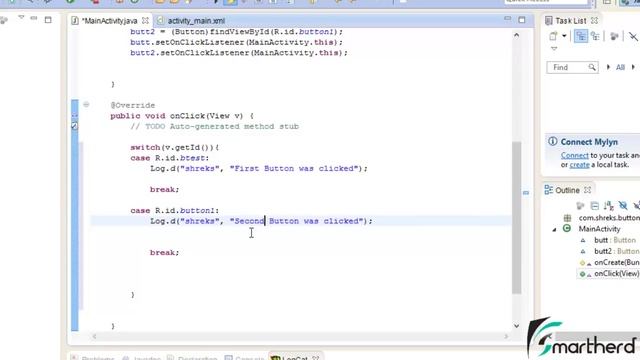Image resolution: width=640 pixels, height=360 pixels.
Task: Click the Focus on Workweek icon
Action: [614, 36]
